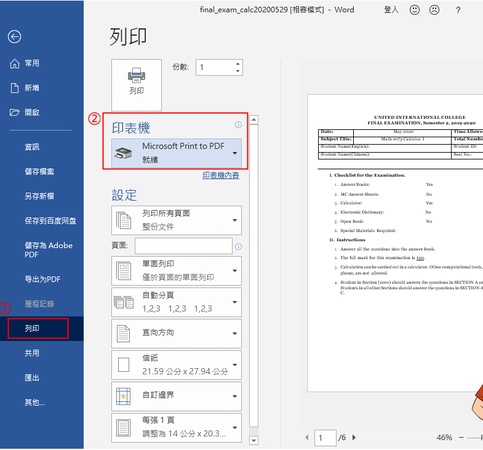
Task: Click the document preview page
Action: [395, 243]
